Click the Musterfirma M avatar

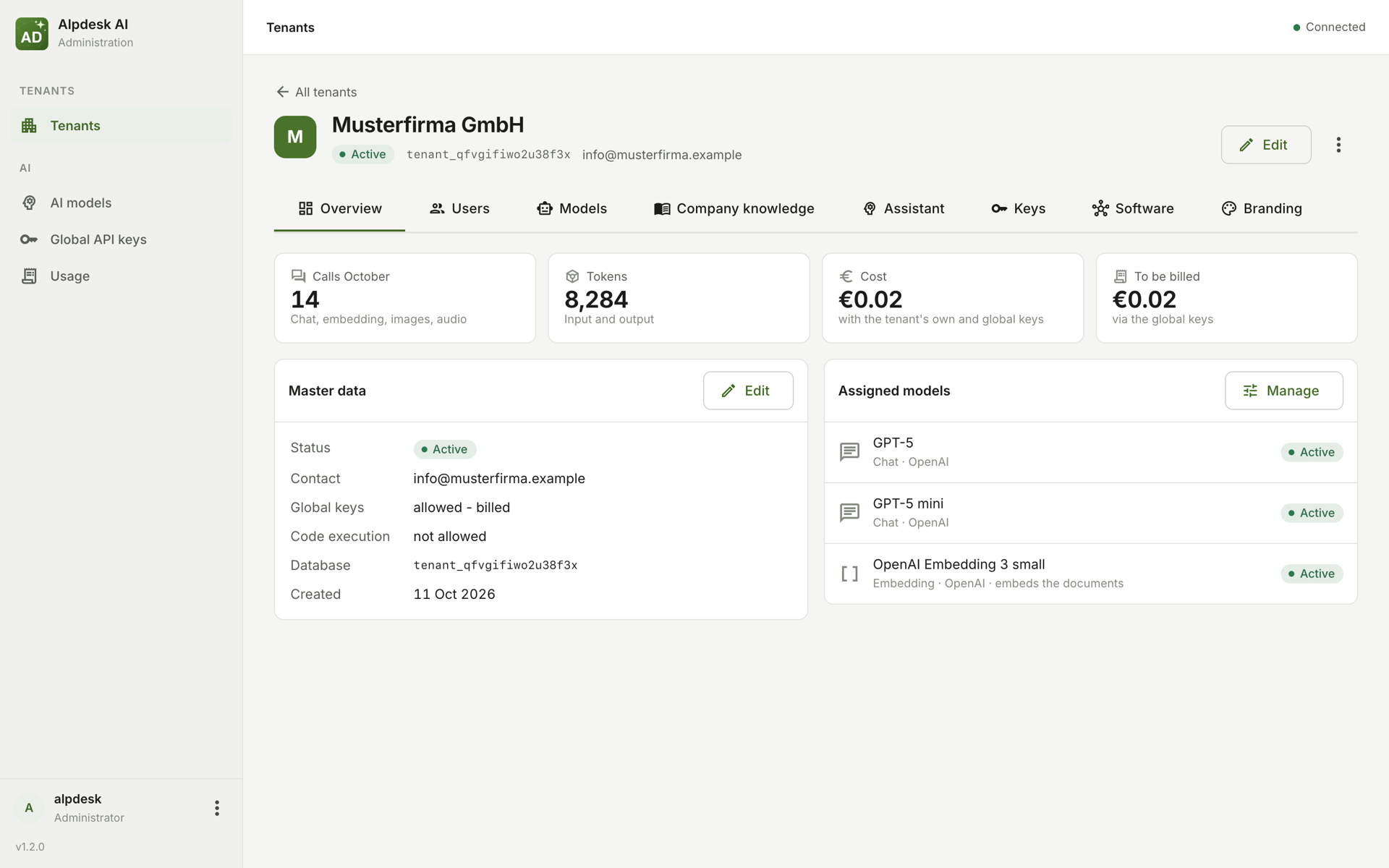[x=295, y=137]
